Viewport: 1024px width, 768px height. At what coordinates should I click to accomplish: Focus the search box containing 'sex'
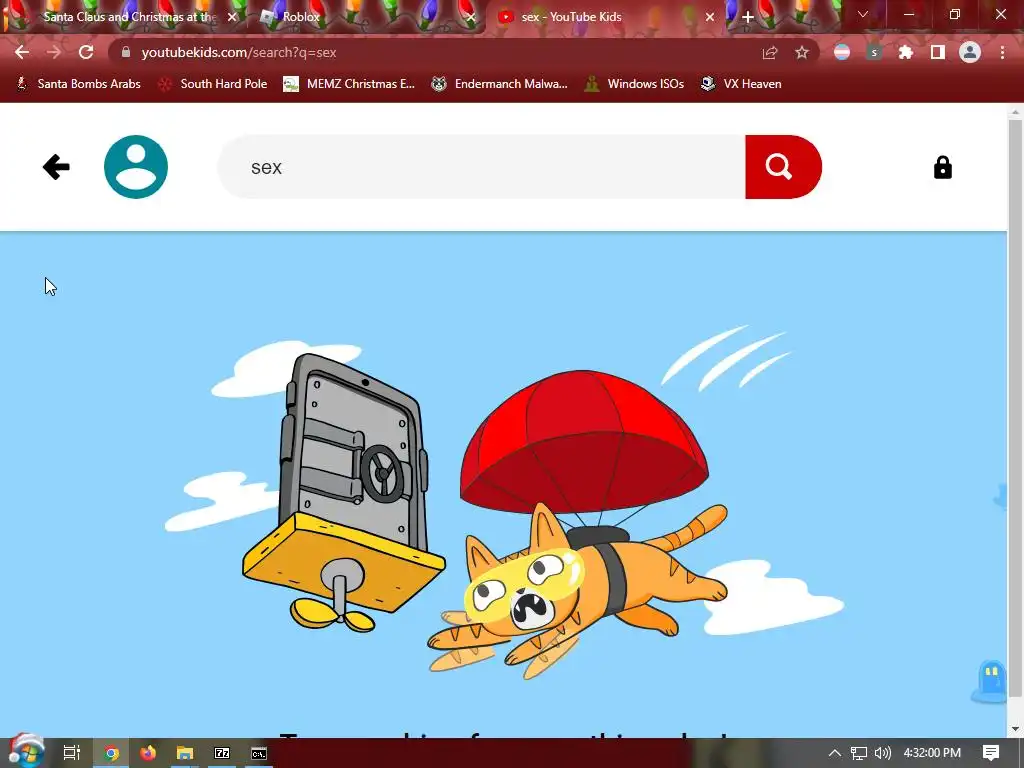tap(481, 167)
